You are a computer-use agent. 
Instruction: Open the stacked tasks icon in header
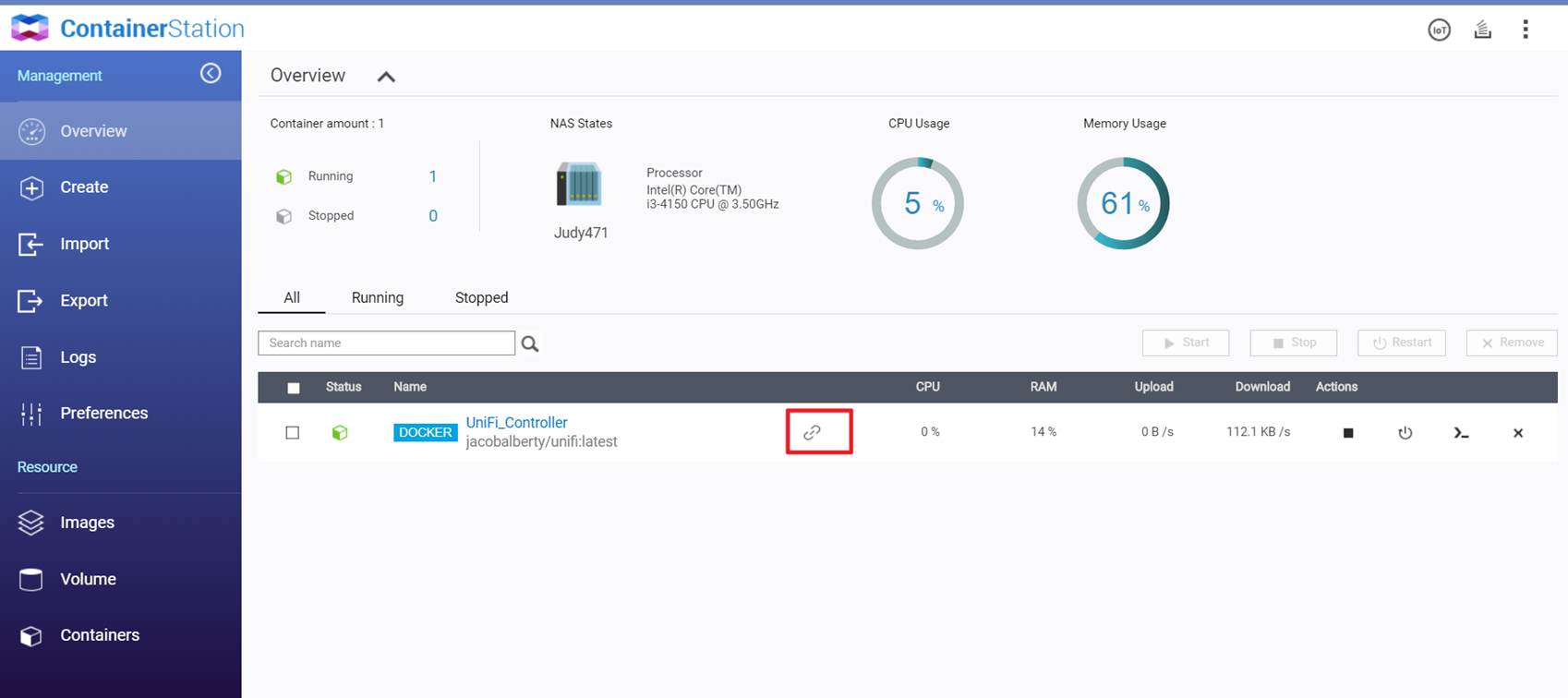tap(1482, 30)
